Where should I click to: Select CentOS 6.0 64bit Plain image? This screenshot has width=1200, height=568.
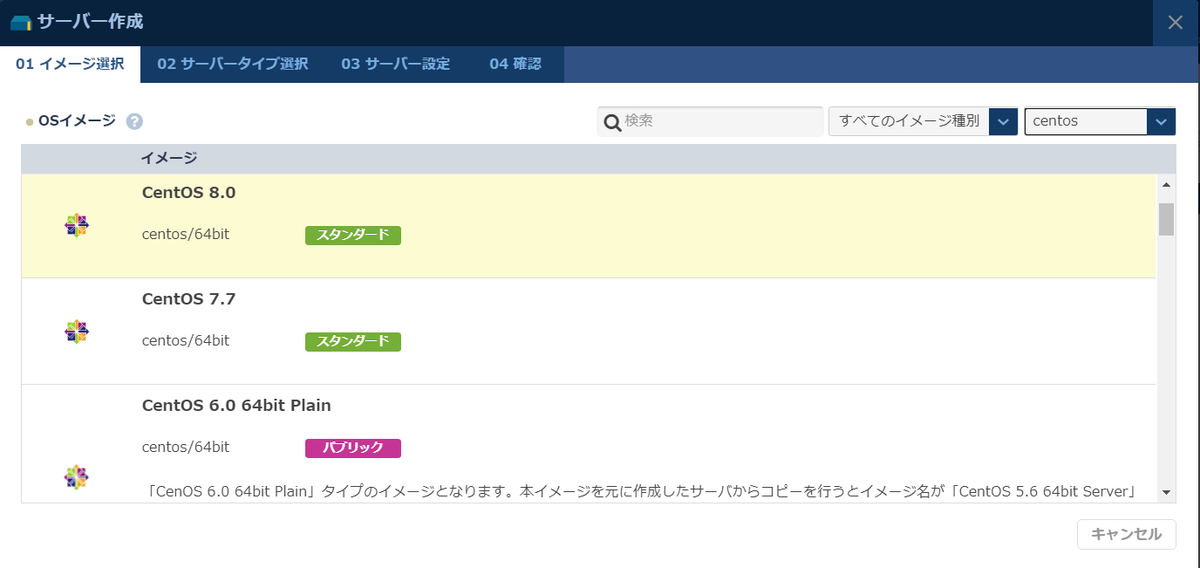589,443
